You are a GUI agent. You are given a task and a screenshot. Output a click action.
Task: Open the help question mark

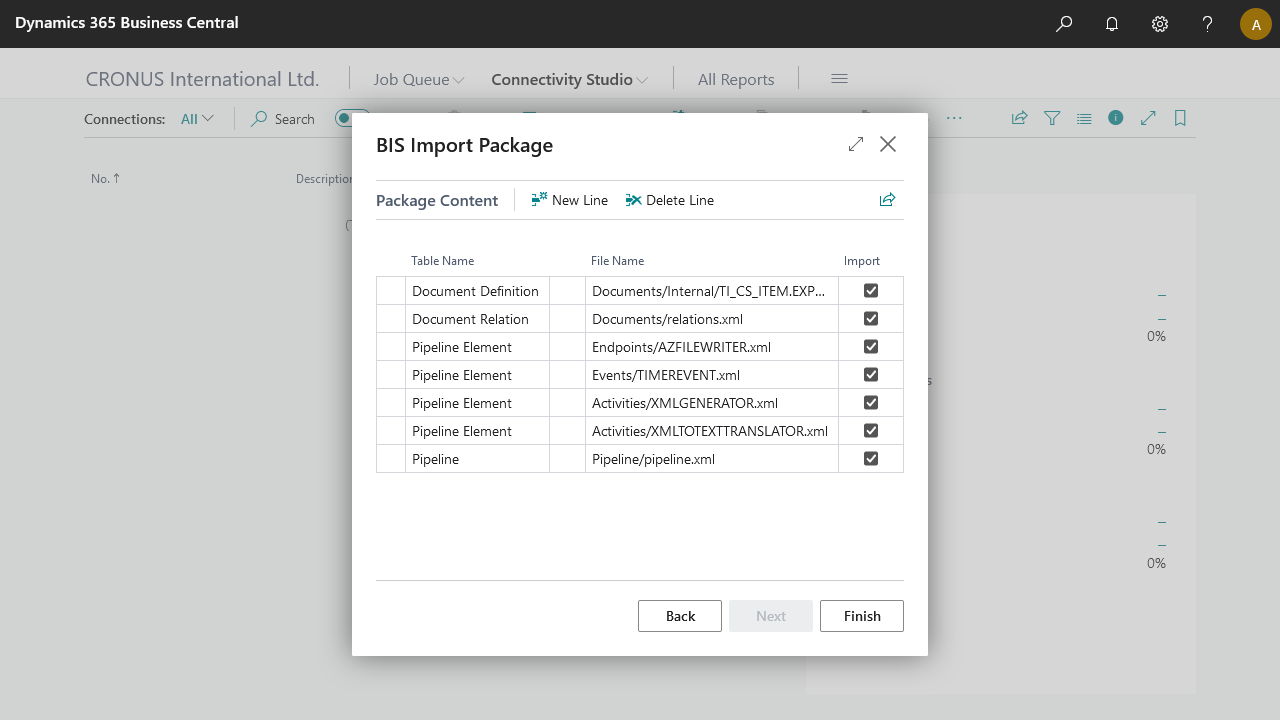click(x=1208, y=23)
